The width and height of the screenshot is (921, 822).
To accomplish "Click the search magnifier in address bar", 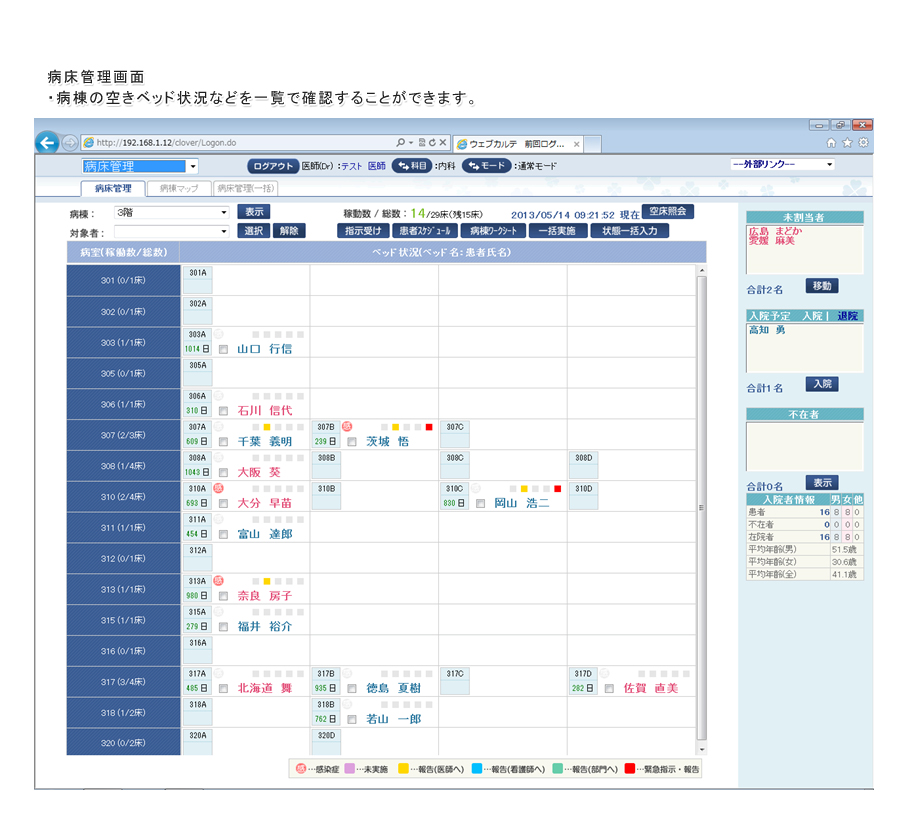I will 401,142.
